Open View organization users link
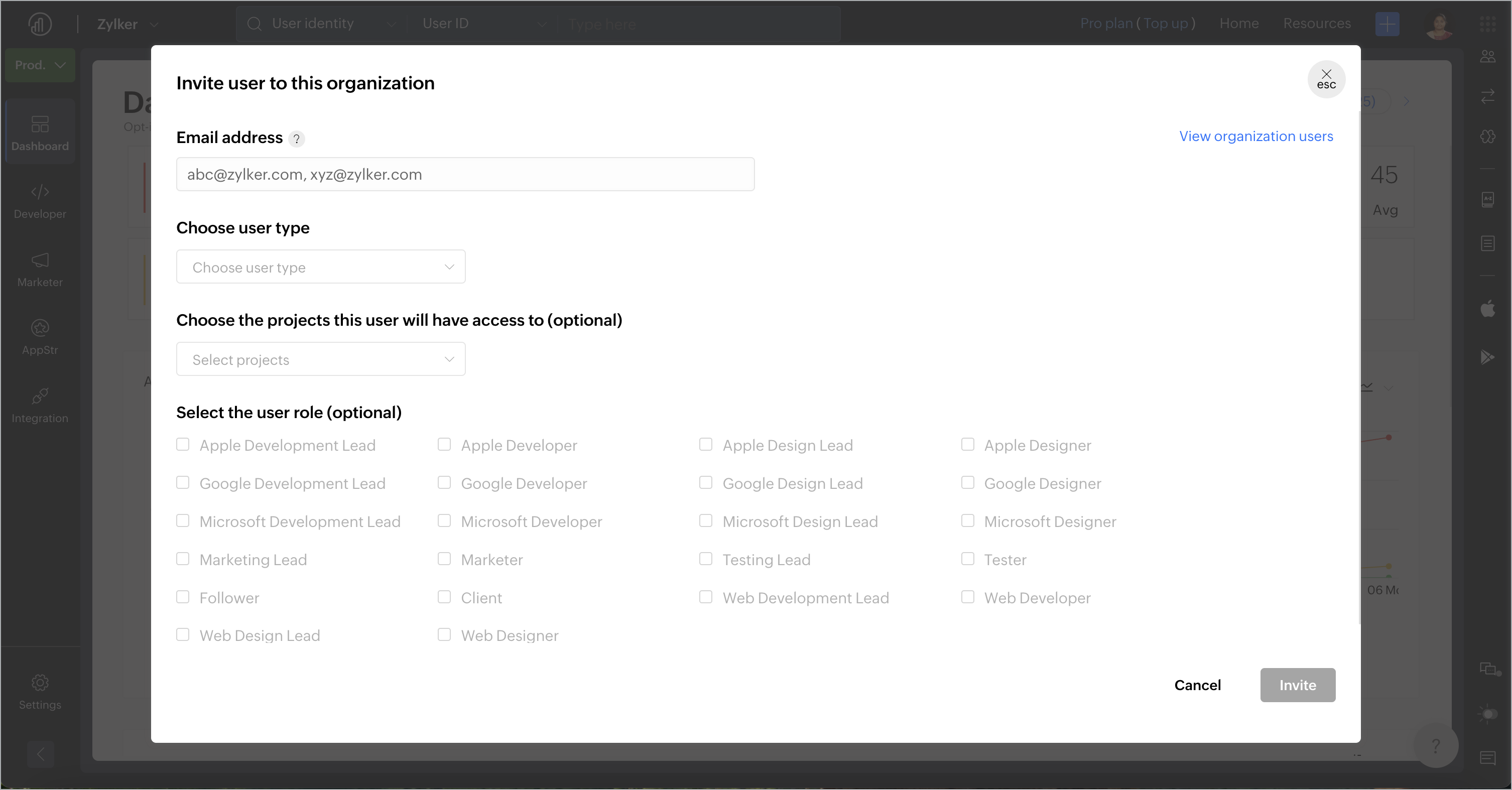The height and width of the screenshot is (790, 1512). (1256, 136)
